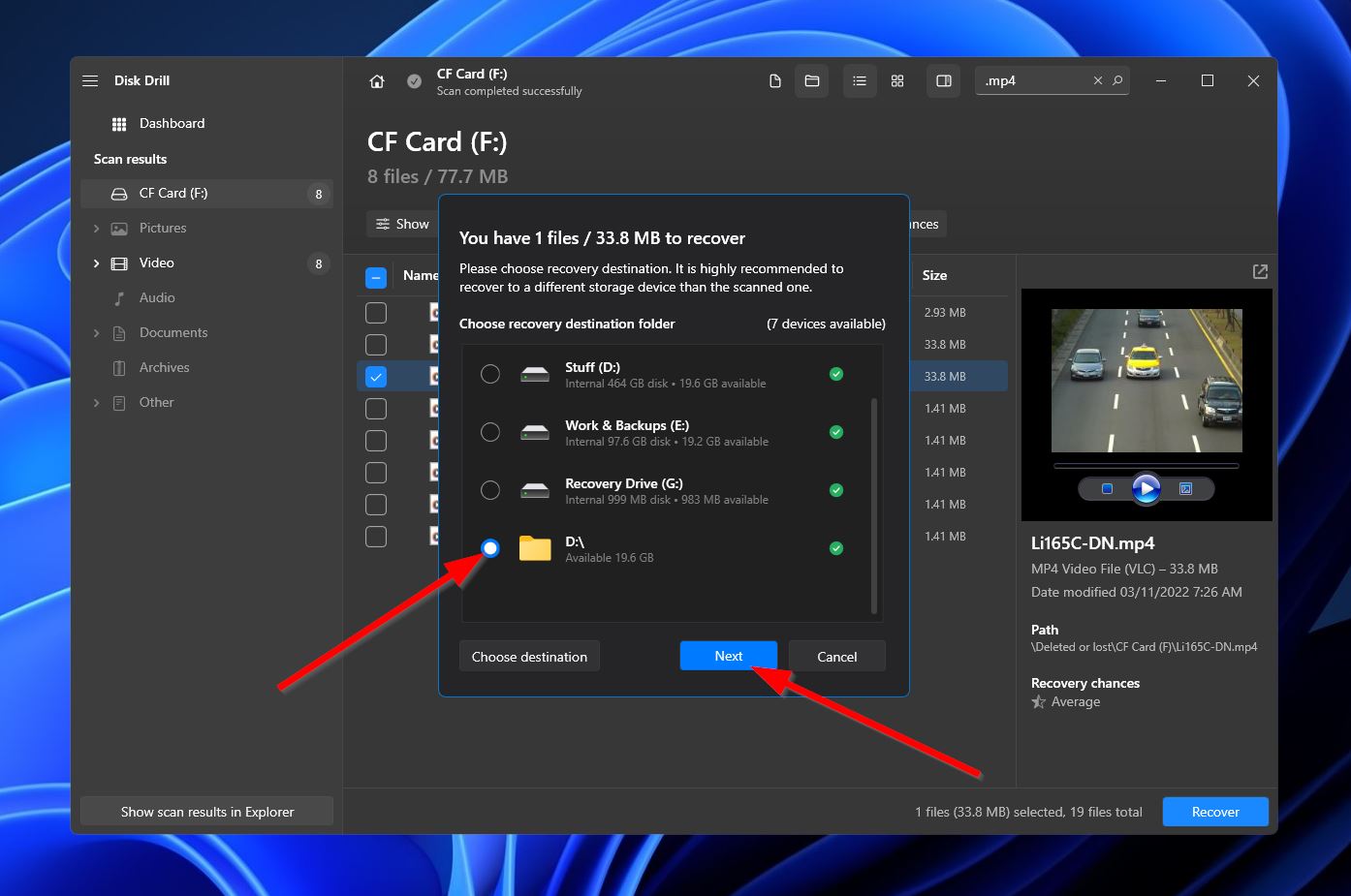Click the snapshot icon in preview player

[1185, 489]
